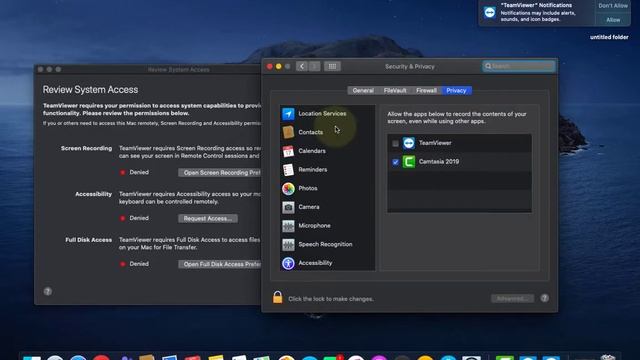Select Microphone in the privacy sidebar
The width and height of the screenshot is (640, 360).
click(327, 226)
